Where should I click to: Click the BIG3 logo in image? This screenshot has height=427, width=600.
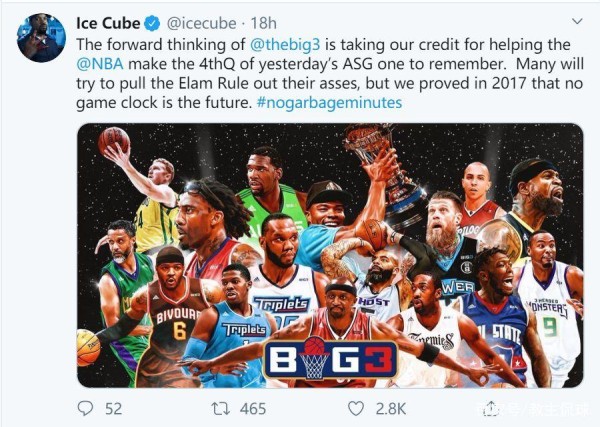[331, 360]
